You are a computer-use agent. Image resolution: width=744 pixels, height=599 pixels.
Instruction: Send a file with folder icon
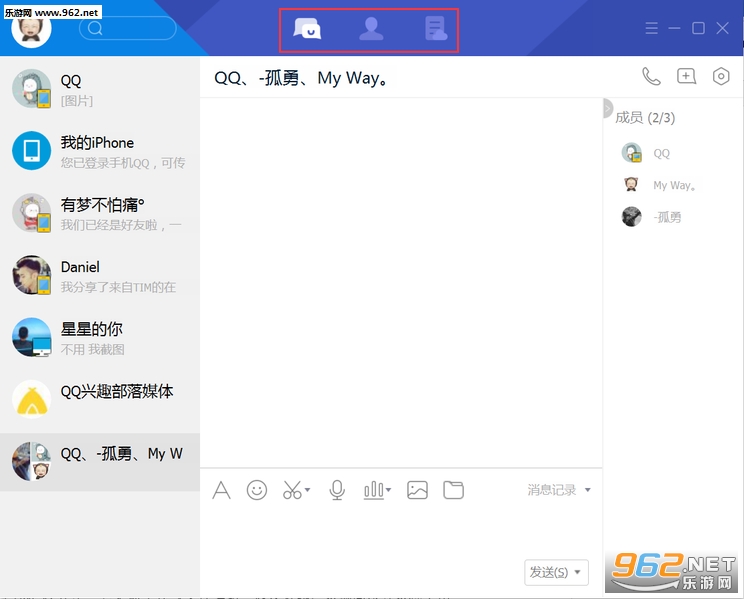[x=454, y=490]
